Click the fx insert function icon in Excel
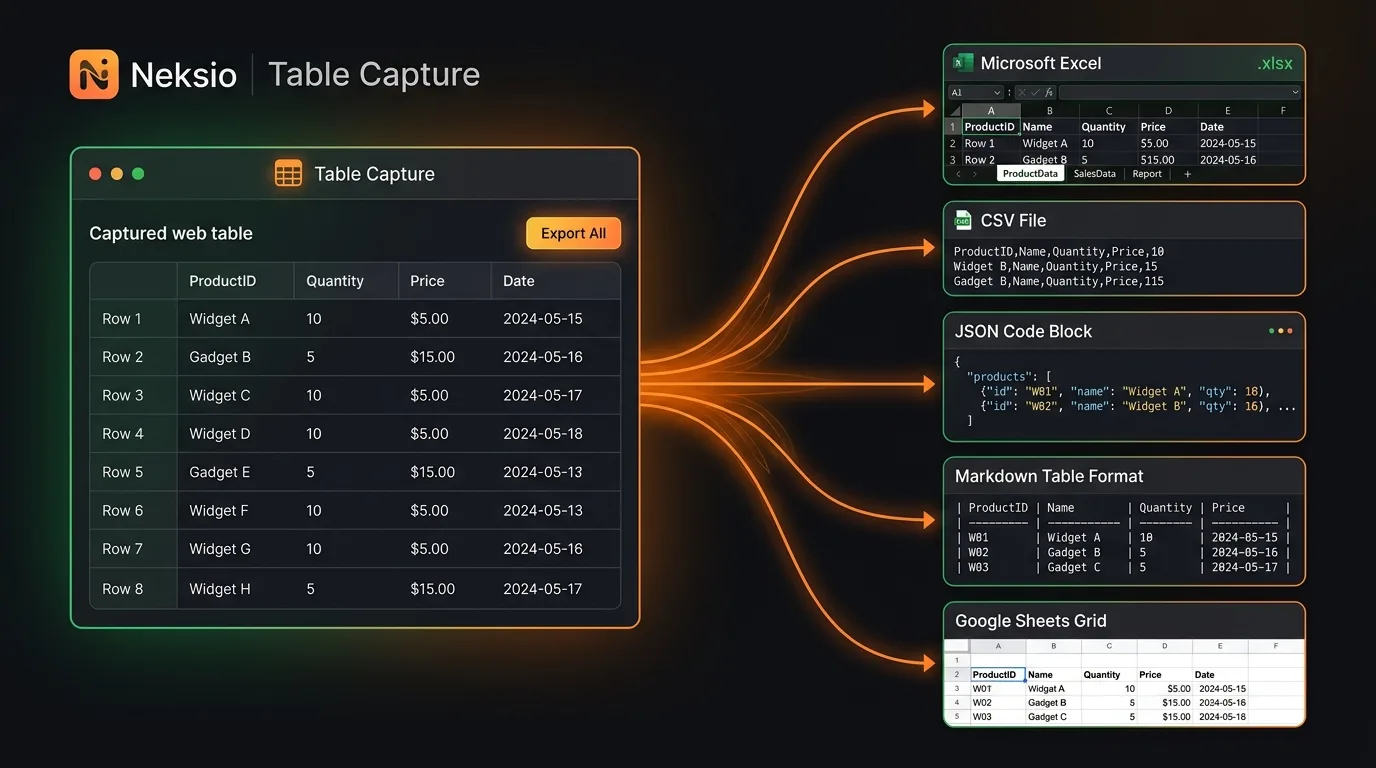The width and height of the screenshot is (1376, 768). [1049, 92]
